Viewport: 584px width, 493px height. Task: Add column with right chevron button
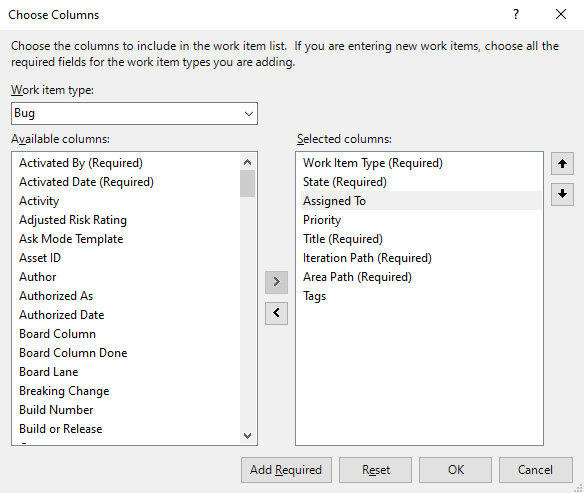click(276, 282)
